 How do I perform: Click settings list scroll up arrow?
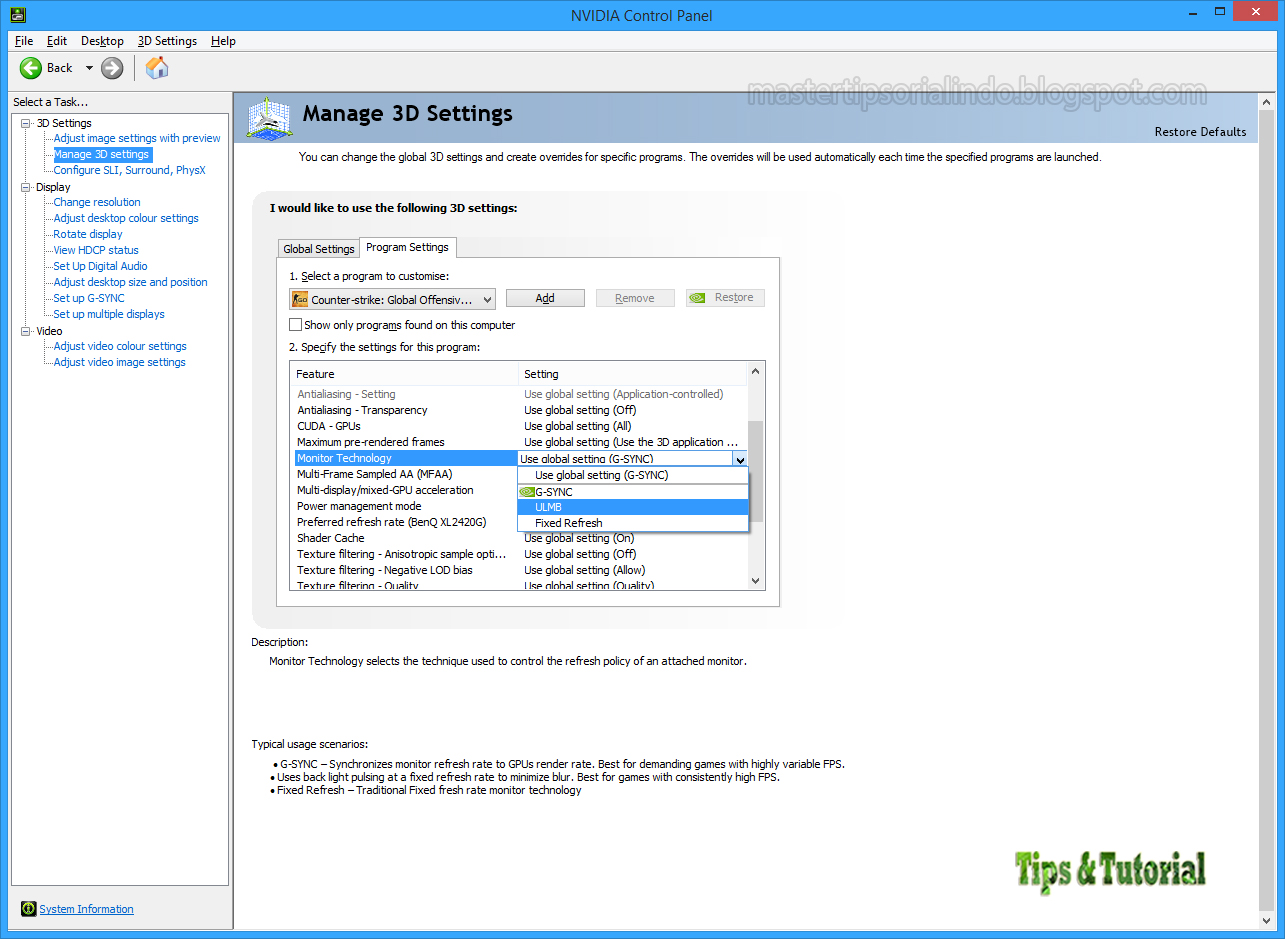(755, 372)
